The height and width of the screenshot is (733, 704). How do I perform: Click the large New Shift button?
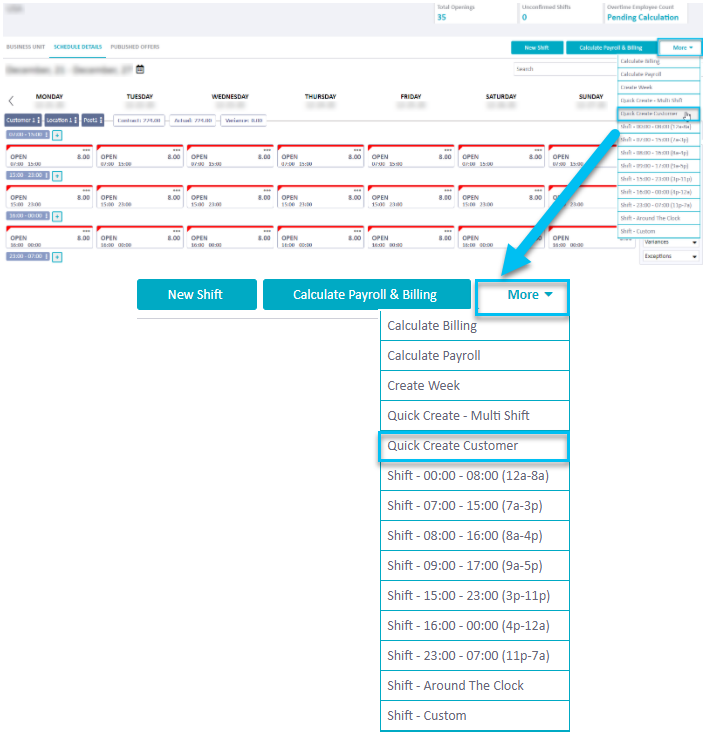coord(196,295)
